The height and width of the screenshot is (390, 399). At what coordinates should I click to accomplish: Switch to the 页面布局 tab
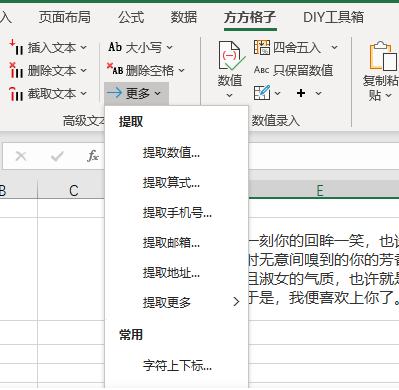[x=65, y=17]
